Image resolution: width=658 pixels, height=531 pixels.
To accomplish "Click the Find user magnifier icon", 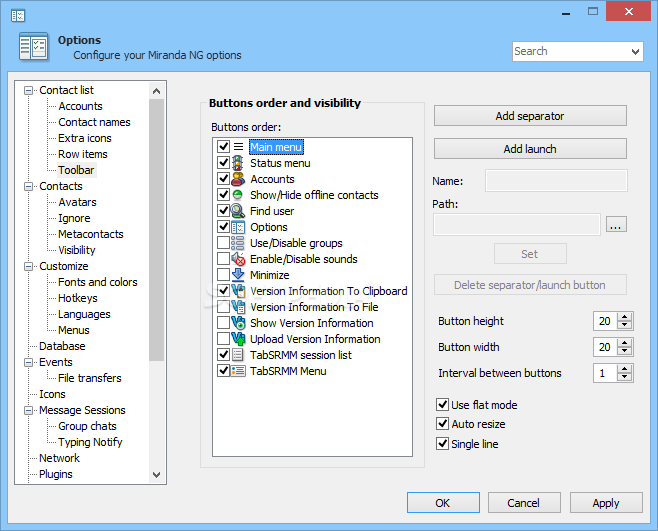I will [x=238, y=211].
